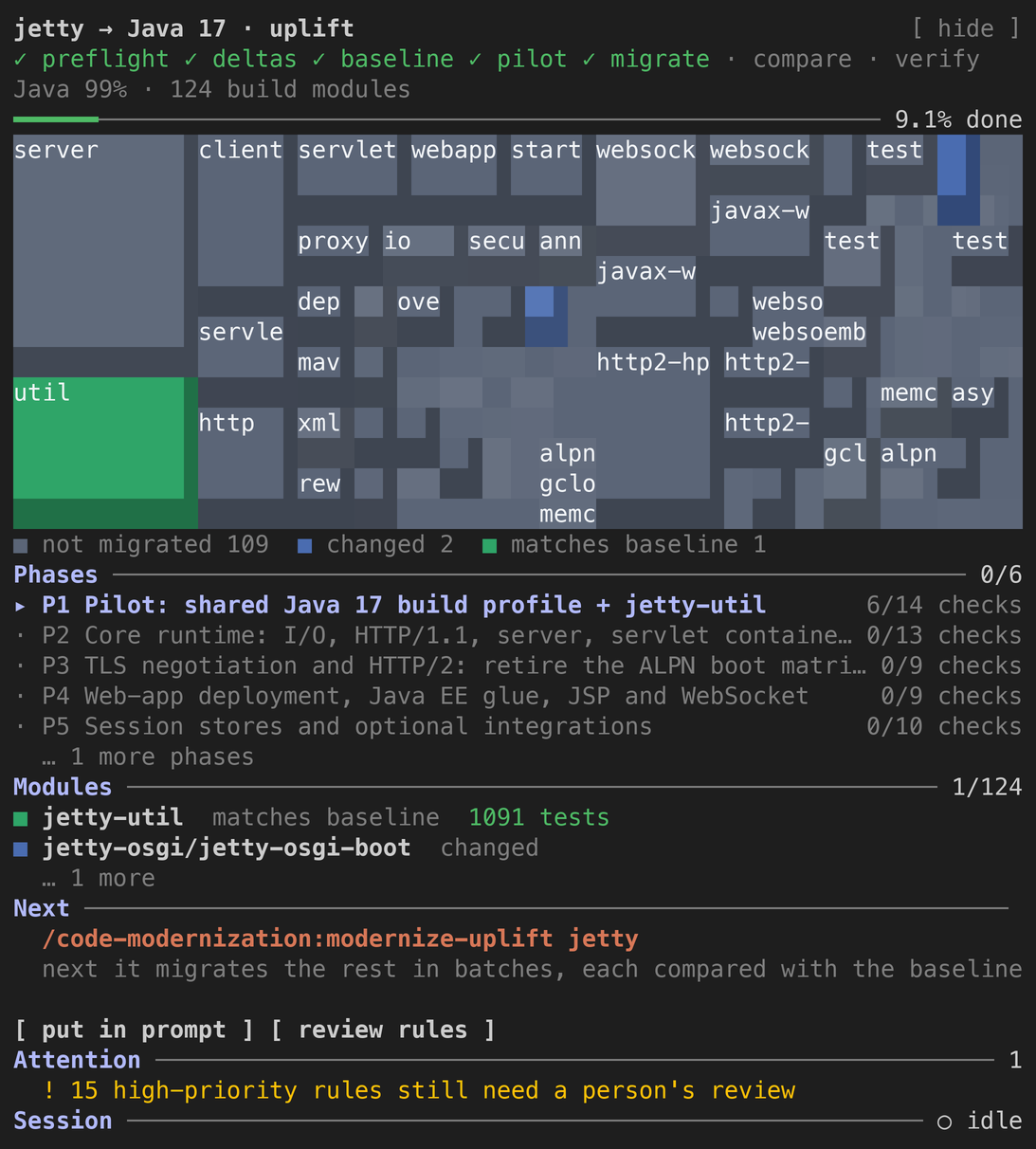Select the jetty-osgi/jetty-osgi-boot module name
Screen dimensions: 1036x1149
pyautogui.click(x=227, y=848)
